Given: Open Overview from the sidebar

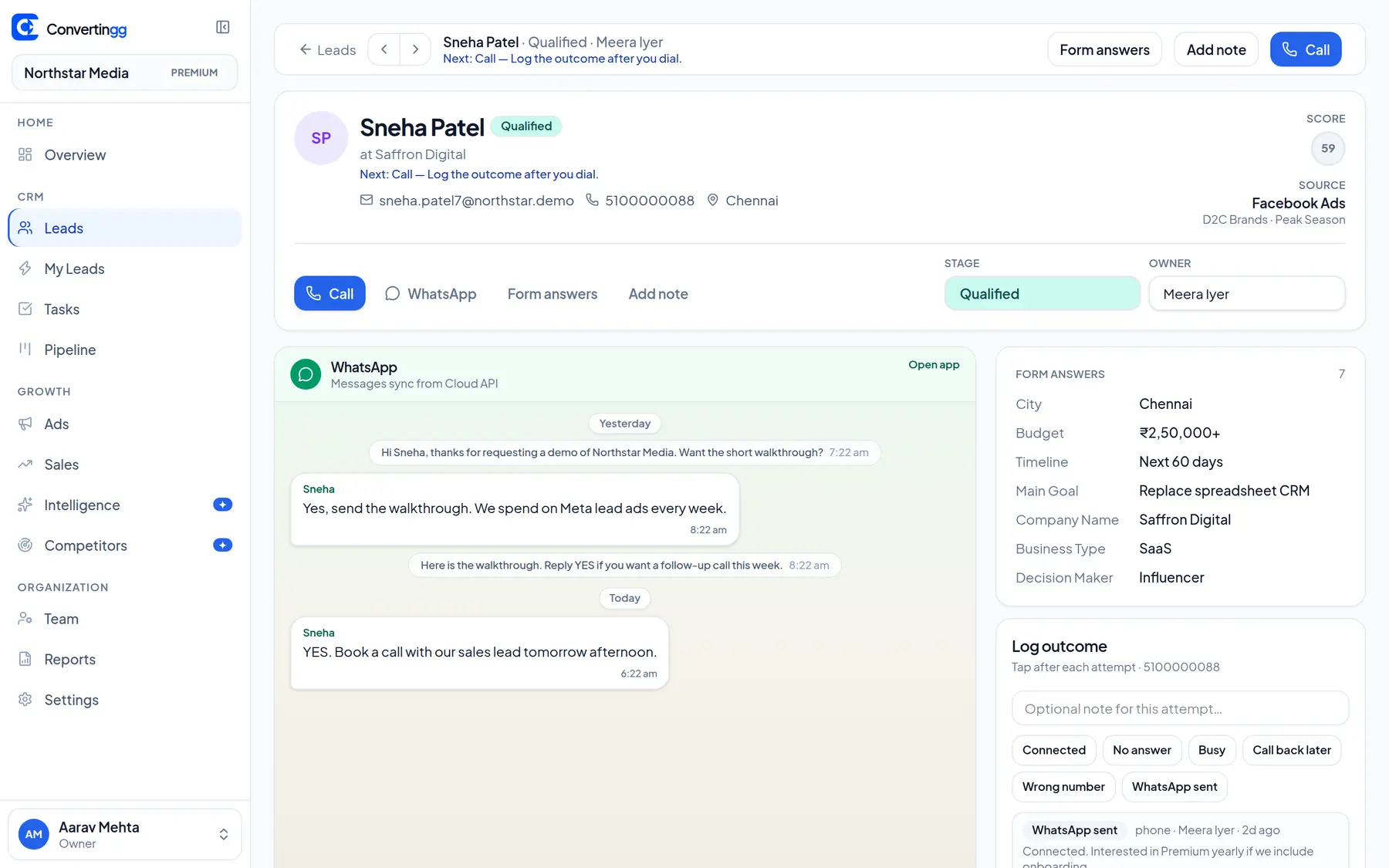Looking at the screenshot, I should pos(125,155).
